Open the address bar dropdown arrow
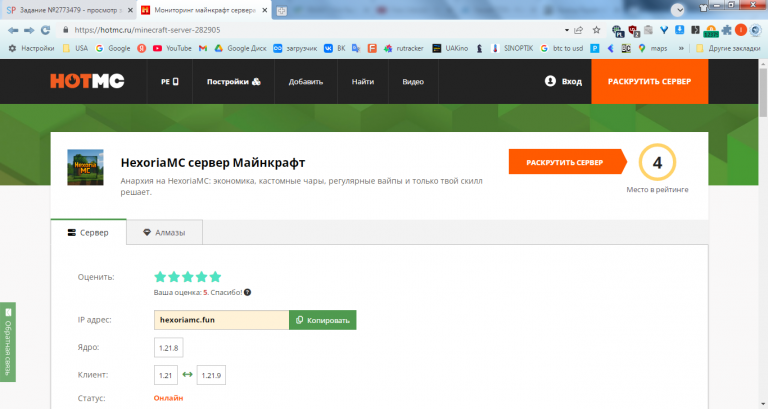768x409 pixels. tap(567, 30)
